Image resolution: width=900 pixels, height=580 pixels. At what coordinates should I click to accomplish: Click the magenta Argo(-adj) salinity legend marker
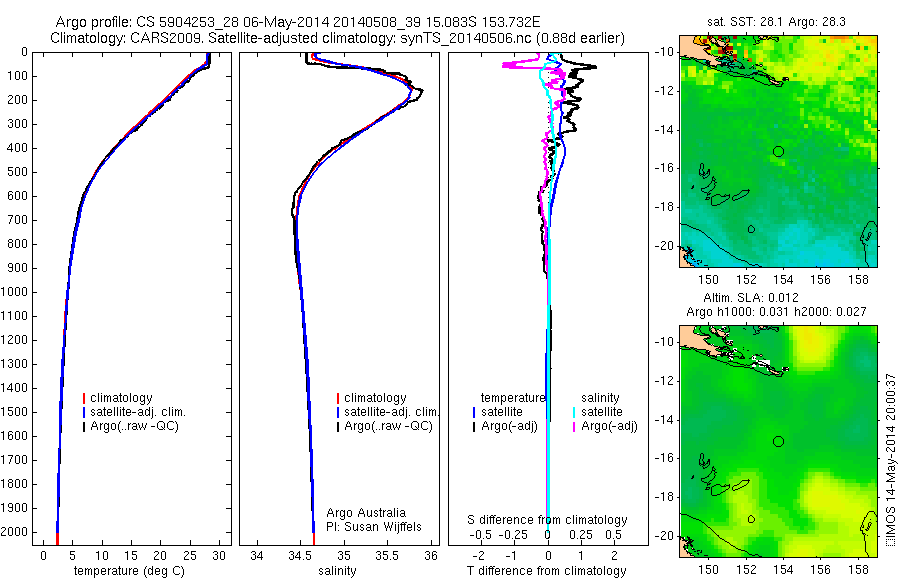click(573, 426)
